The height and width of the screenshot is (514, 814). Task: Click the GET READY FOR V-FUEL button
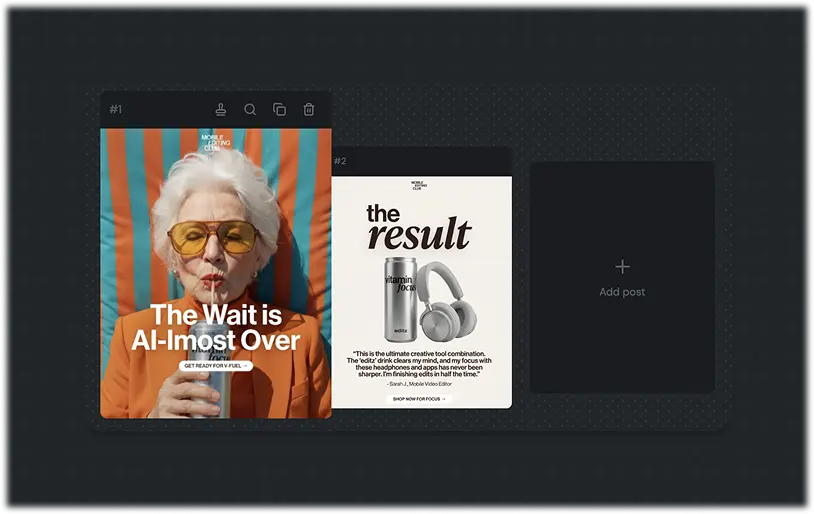[x=215, y=366]
